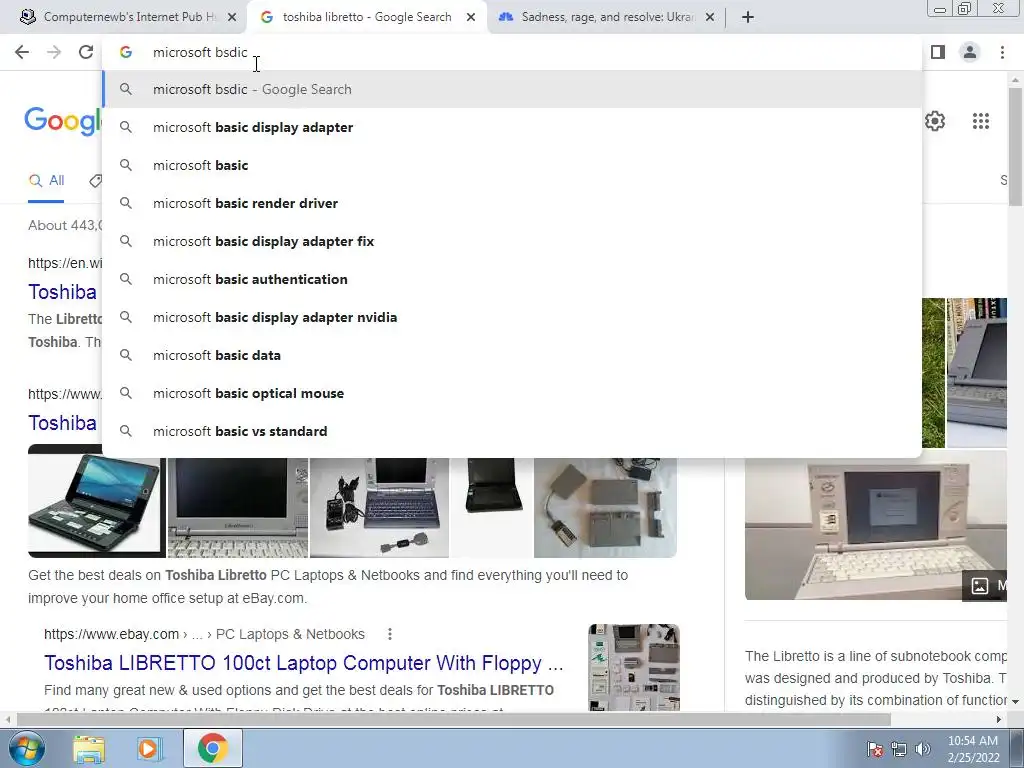Open the eBay result thumbnail image
The height and width of the screenshot is (768, 1024).
pyautogui.click(x=633, y=667)
